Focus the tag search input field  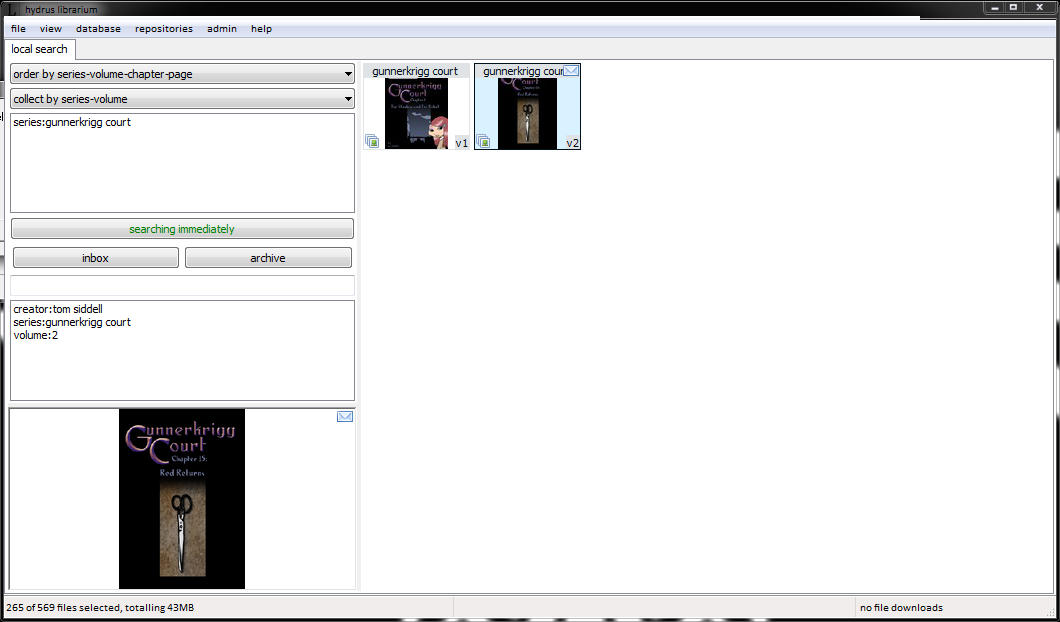(183, 285)
